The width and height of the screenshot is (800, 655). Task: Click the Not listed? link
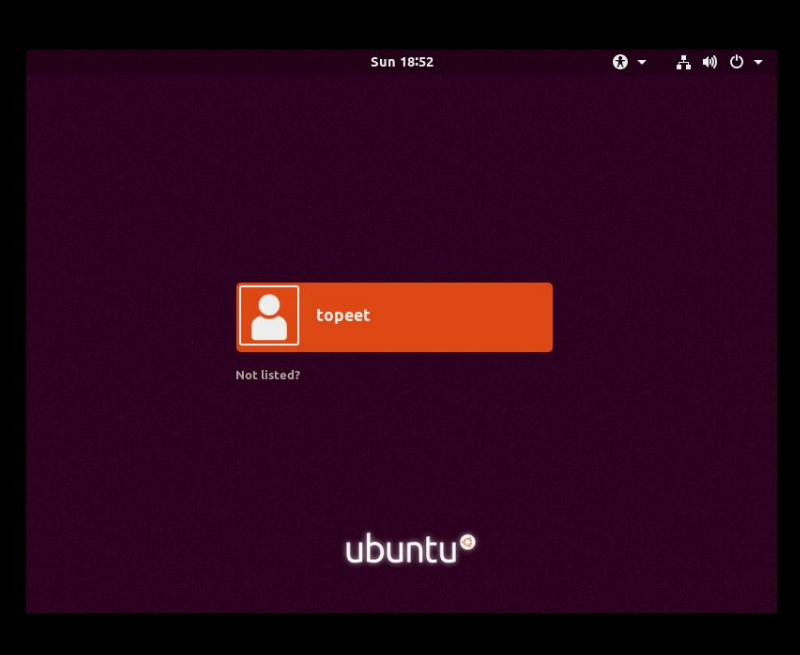pos(268,375)
